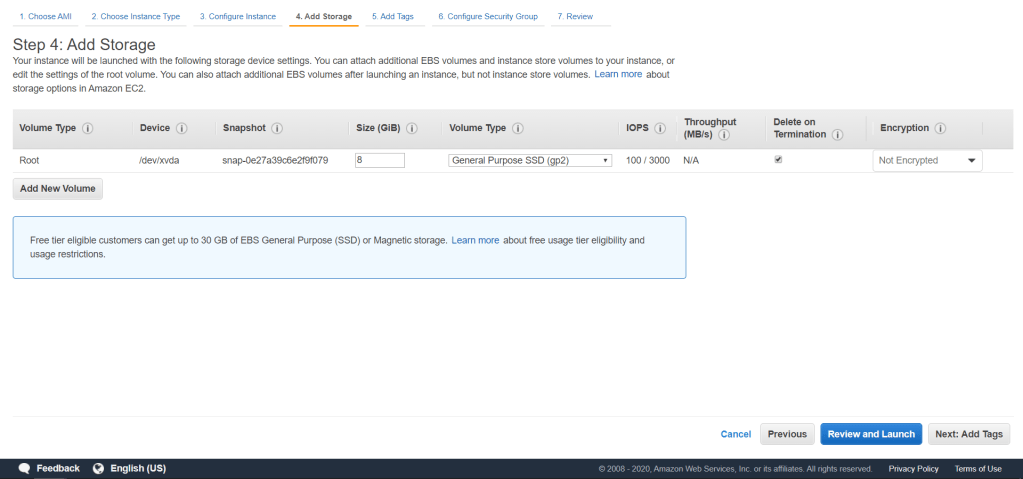Click the root volume Size input field

[x=379, y=160]
